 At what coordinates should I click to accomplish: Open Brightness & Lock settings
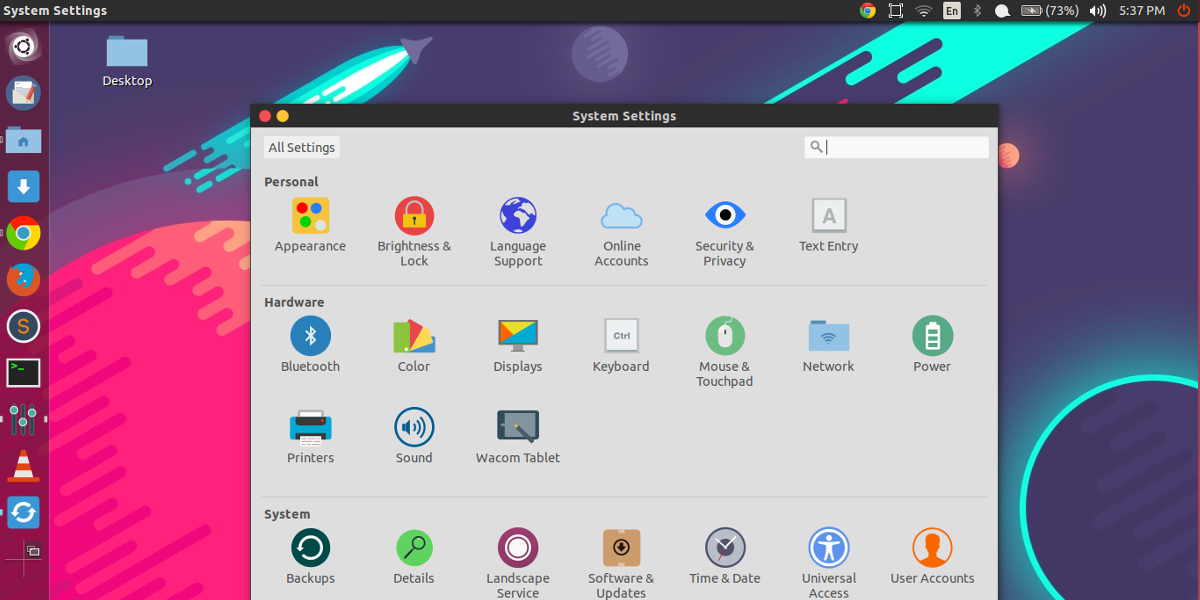pyautogui.click(x=414, y=232)
